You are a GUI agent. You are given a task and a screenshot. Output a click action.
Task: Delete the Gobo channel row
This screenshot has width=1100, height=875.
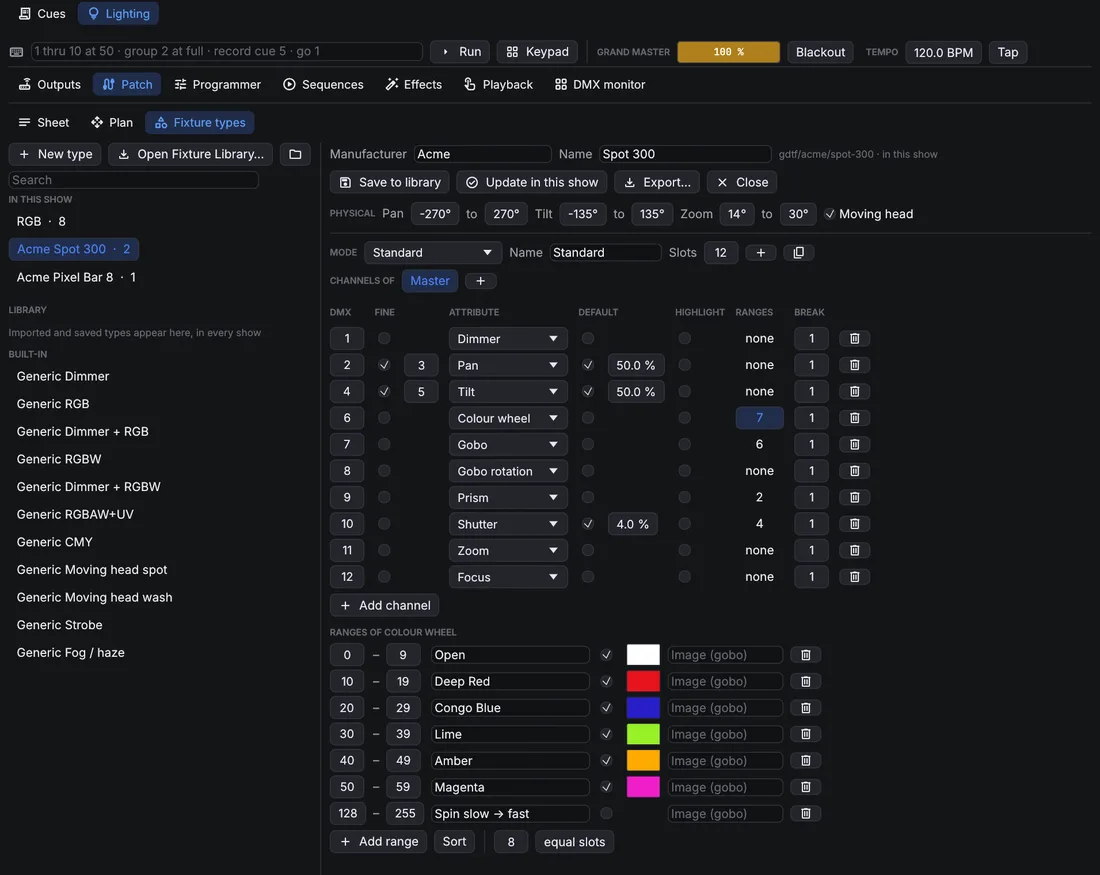click(854, 444)
